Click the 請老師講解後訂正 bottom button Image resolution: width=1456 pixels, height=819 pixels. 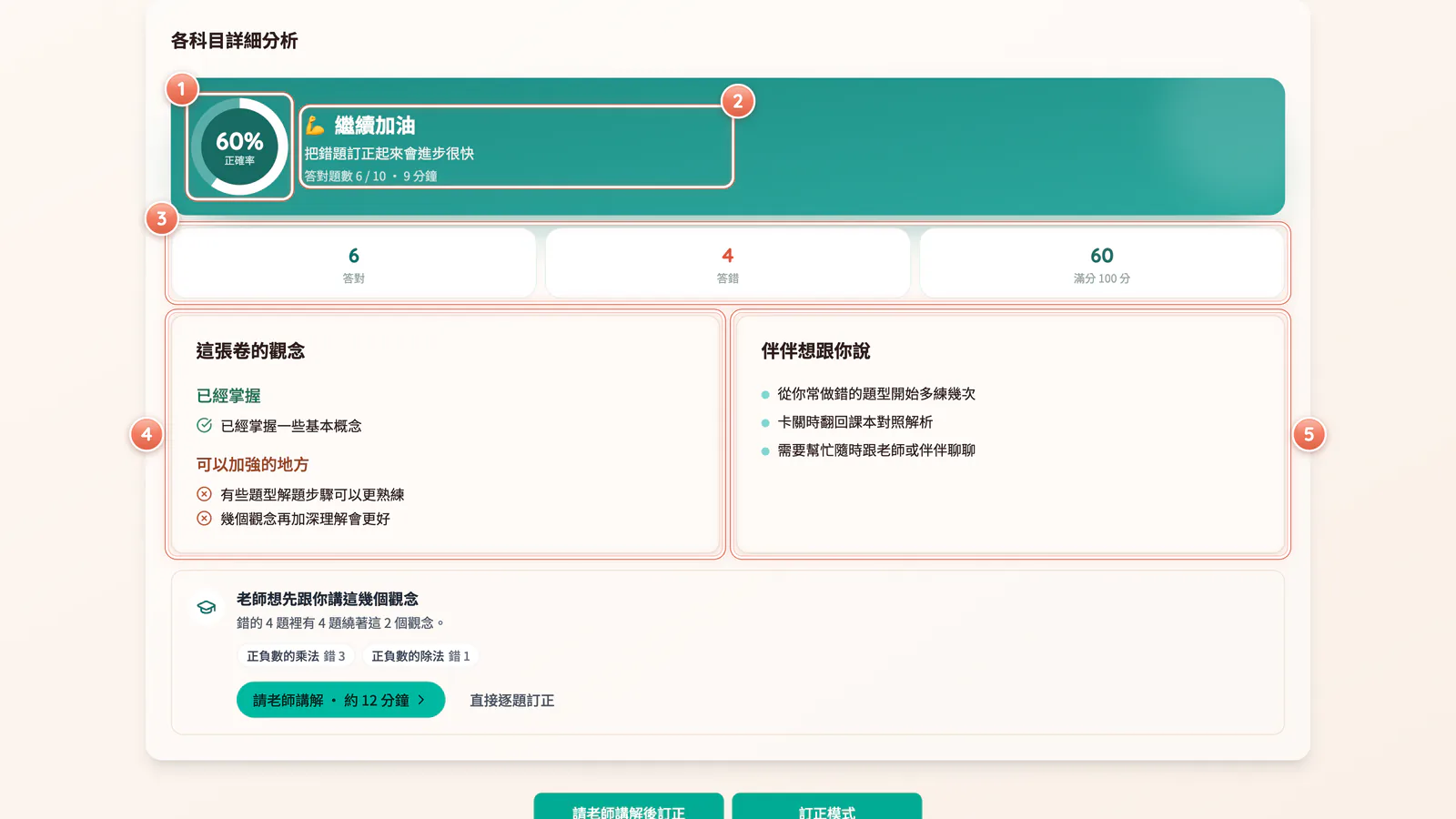tap(629, 806)
